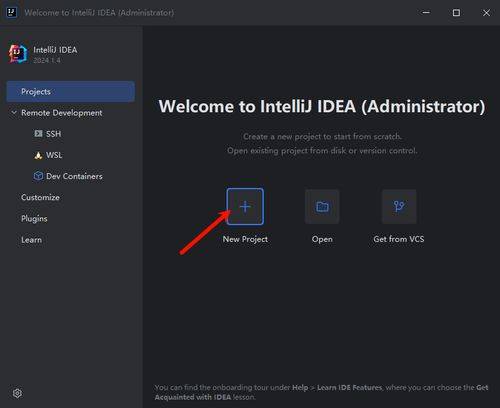Click the IntelliJ title bar app icon
500x408 pixels.
[12, 13]
